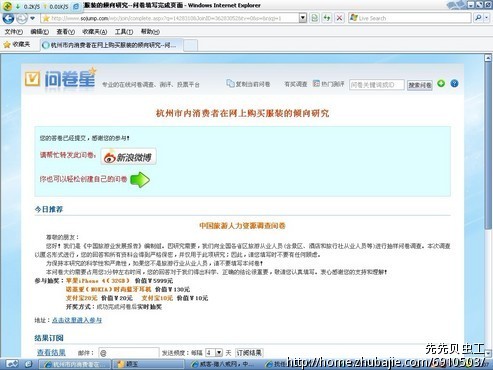Image resolution: width=493 pixels, height=370 pixels.
Task: Click the 搜索问卷 button
Action: tap(420, 85)
